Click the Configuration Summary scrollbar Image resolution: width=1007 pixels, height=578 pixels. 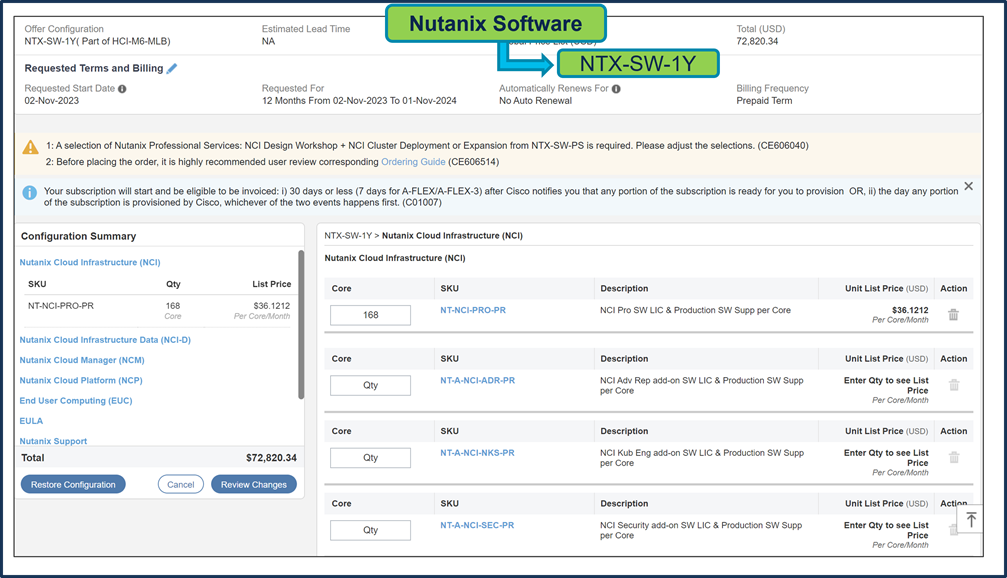point(301,324)
